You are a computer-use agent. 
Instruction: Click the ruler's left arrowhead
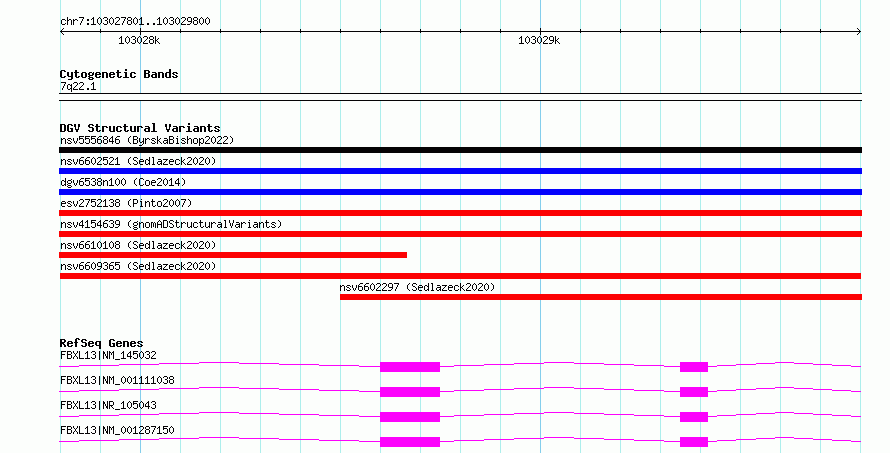tap(62, 32)
